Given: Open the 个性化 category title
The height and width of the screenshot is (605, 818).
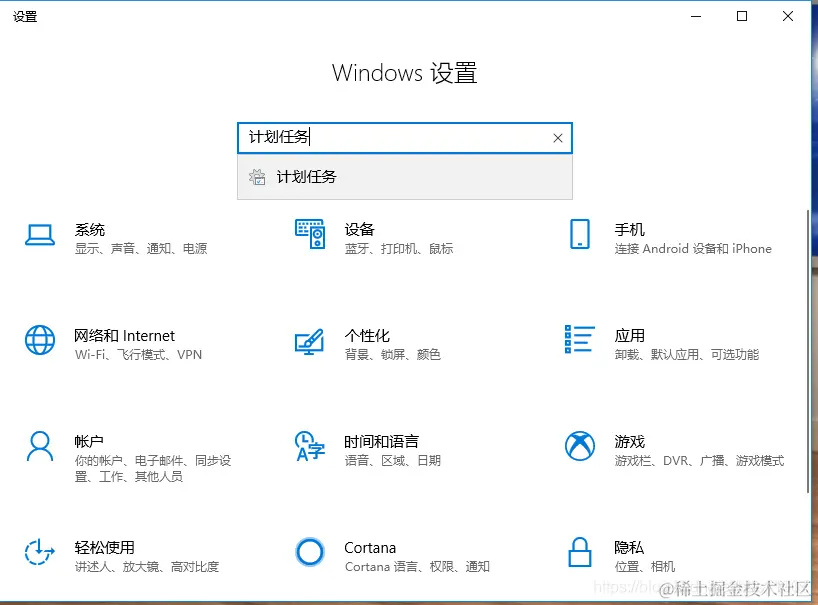Looking at the screenshot, I should click(x=367, y=335).
